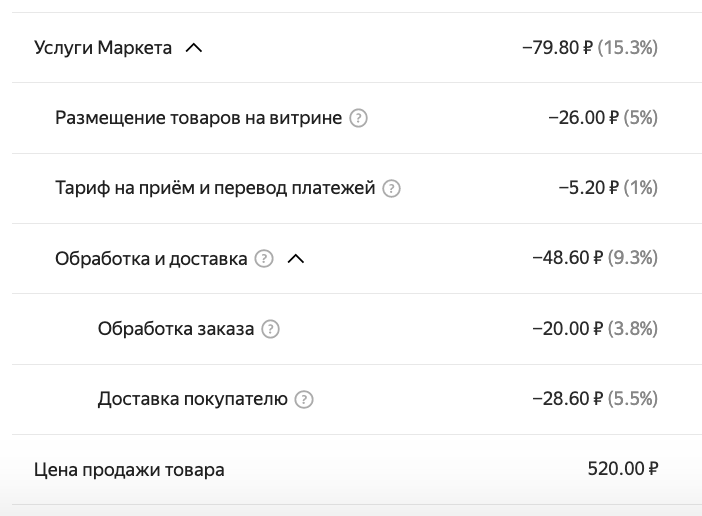Click the Услуги Маркета heading
This screenshot has width=702, height=516.
103,47
